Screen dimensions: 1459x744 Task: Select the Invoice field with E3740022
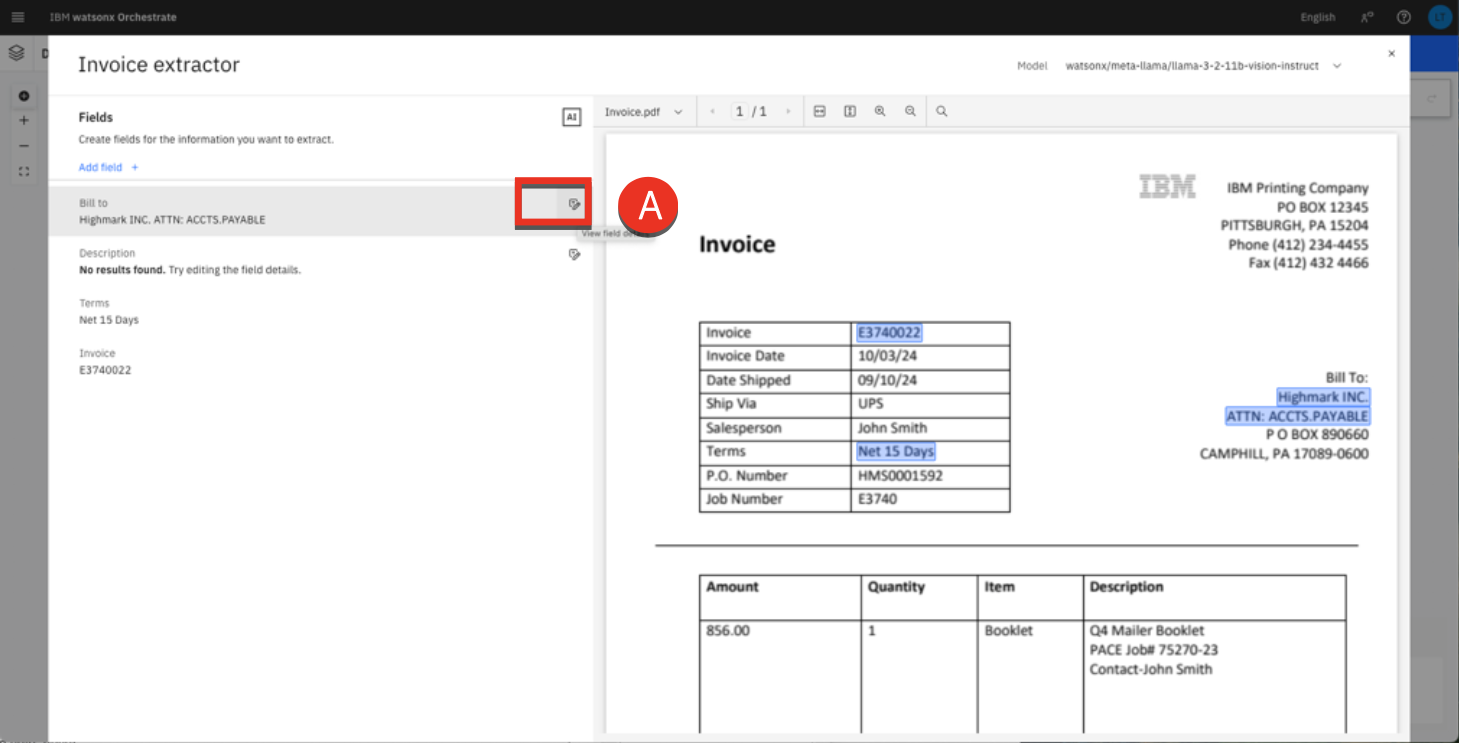105,361
